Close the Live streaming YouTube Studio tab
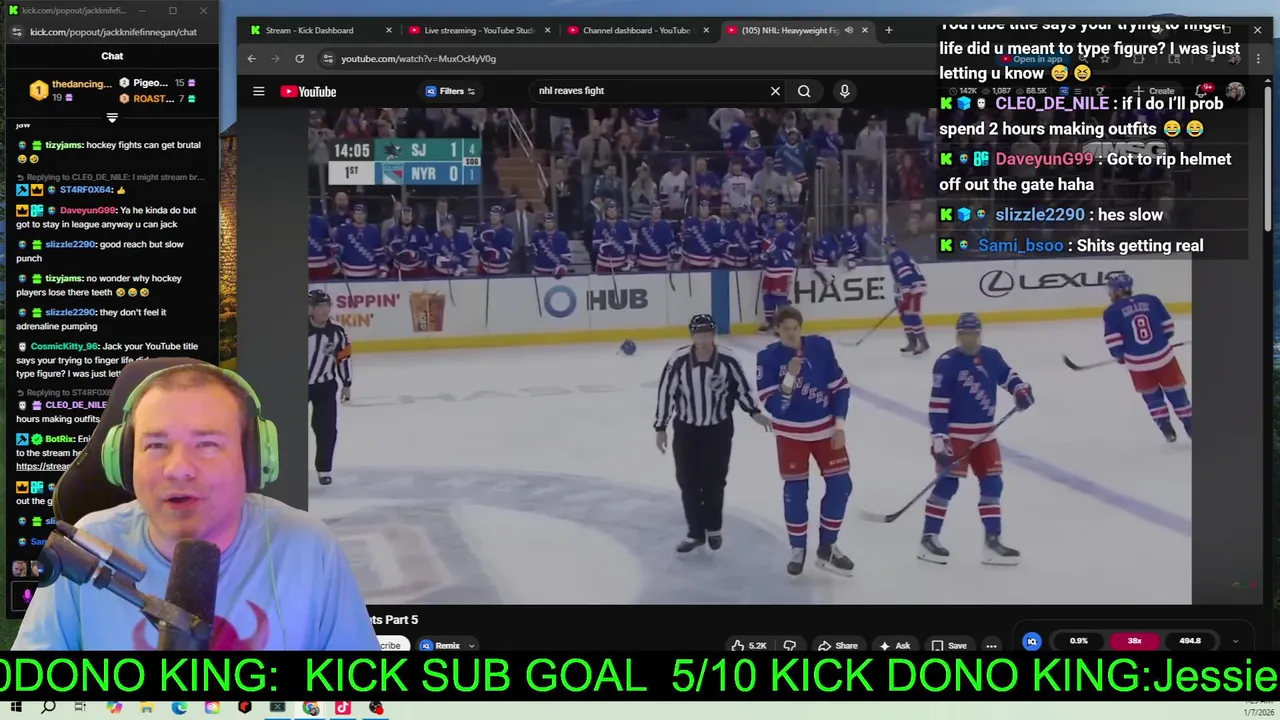1280x720 pixels. [547, 30]
